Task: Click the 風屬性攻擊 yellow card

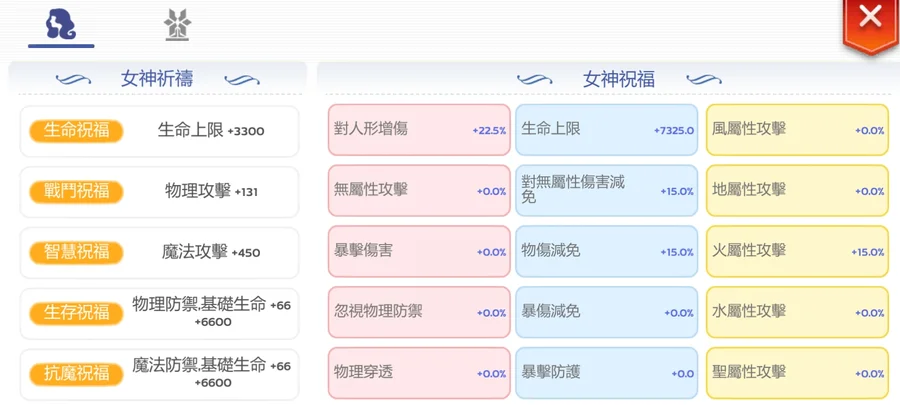Action: coord(796,130)
